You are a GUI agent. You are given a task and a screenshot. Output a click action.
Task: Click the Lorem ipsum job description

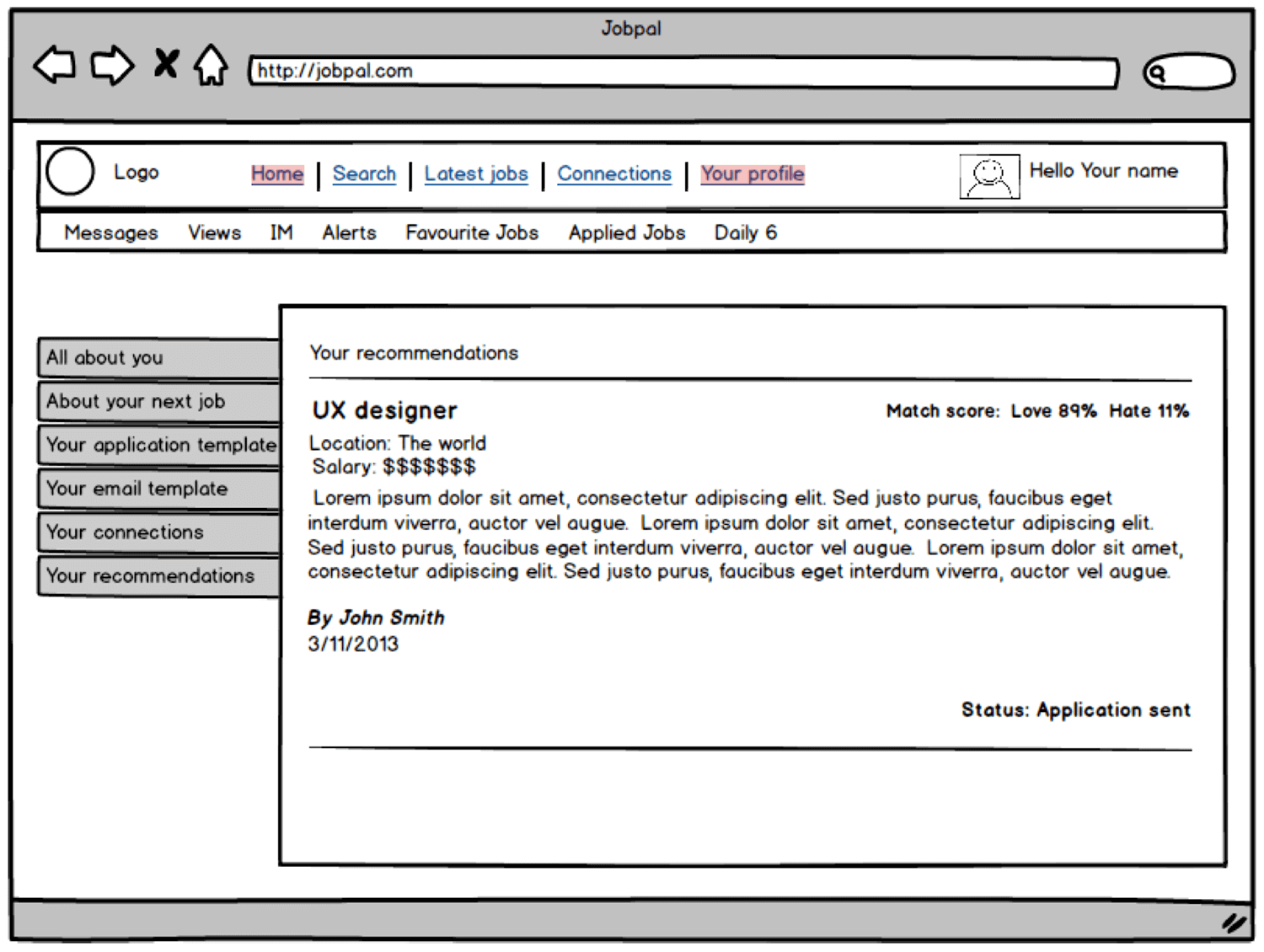click(x=746, y=535)
